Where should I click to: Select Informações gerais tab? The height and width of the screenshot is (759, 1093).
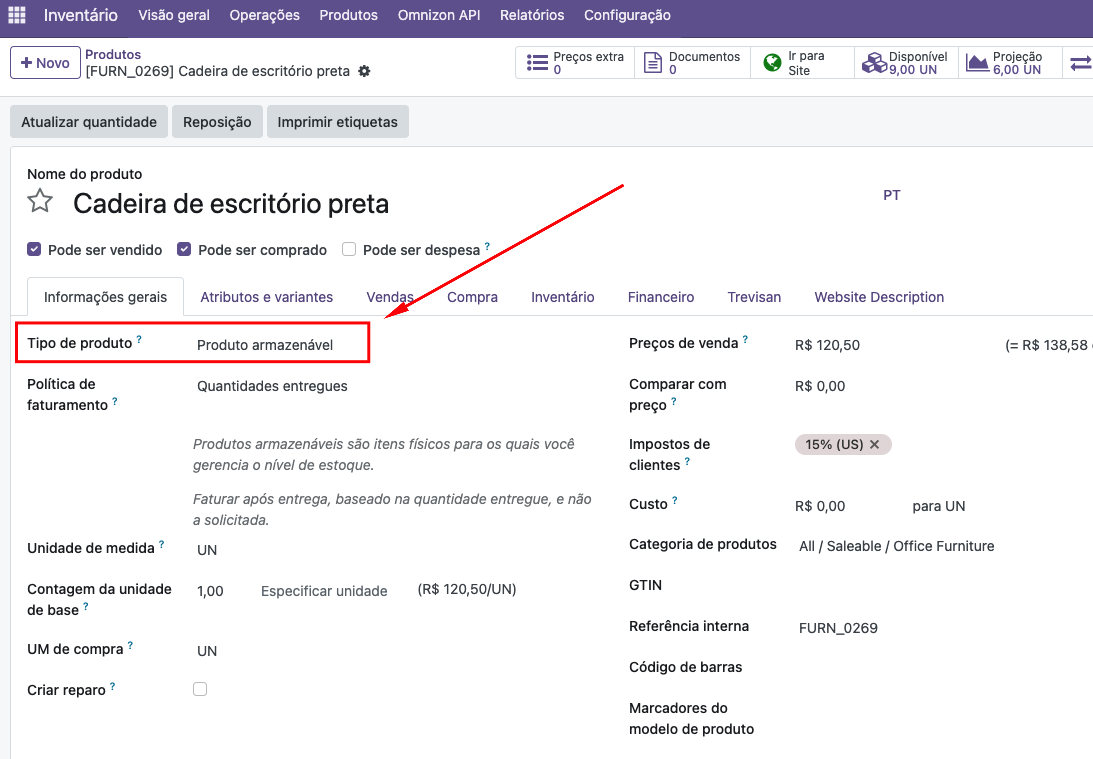click(x=105, y=297)
